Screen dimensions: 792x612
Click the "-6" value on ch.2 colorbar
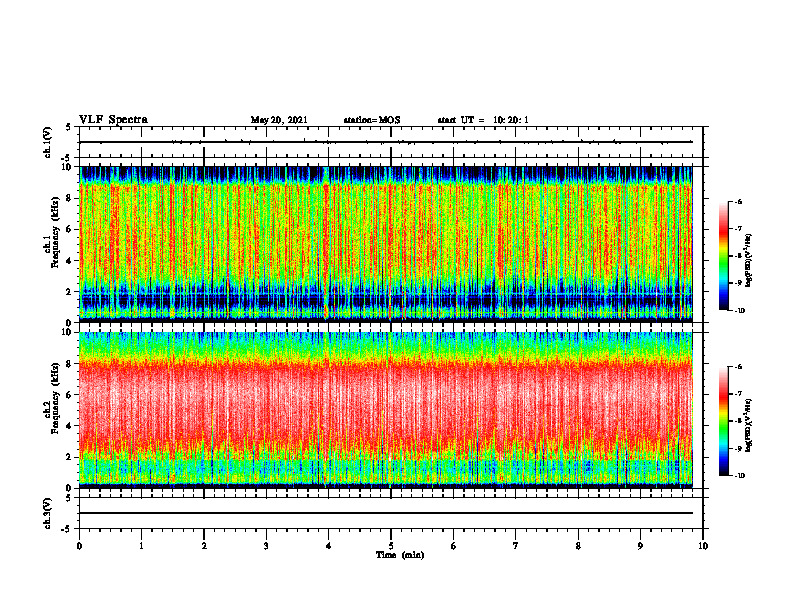point(738,367)
